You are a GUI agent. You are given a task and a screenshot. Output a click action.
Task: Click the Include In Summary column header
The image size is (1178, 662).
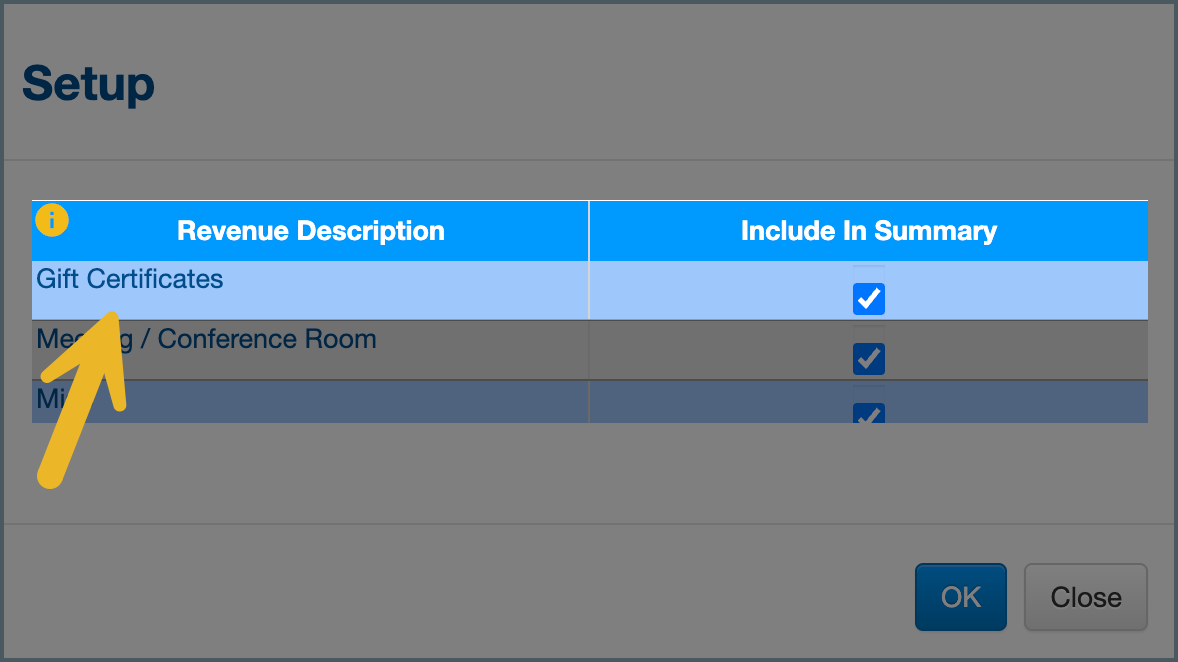[868, 231]
